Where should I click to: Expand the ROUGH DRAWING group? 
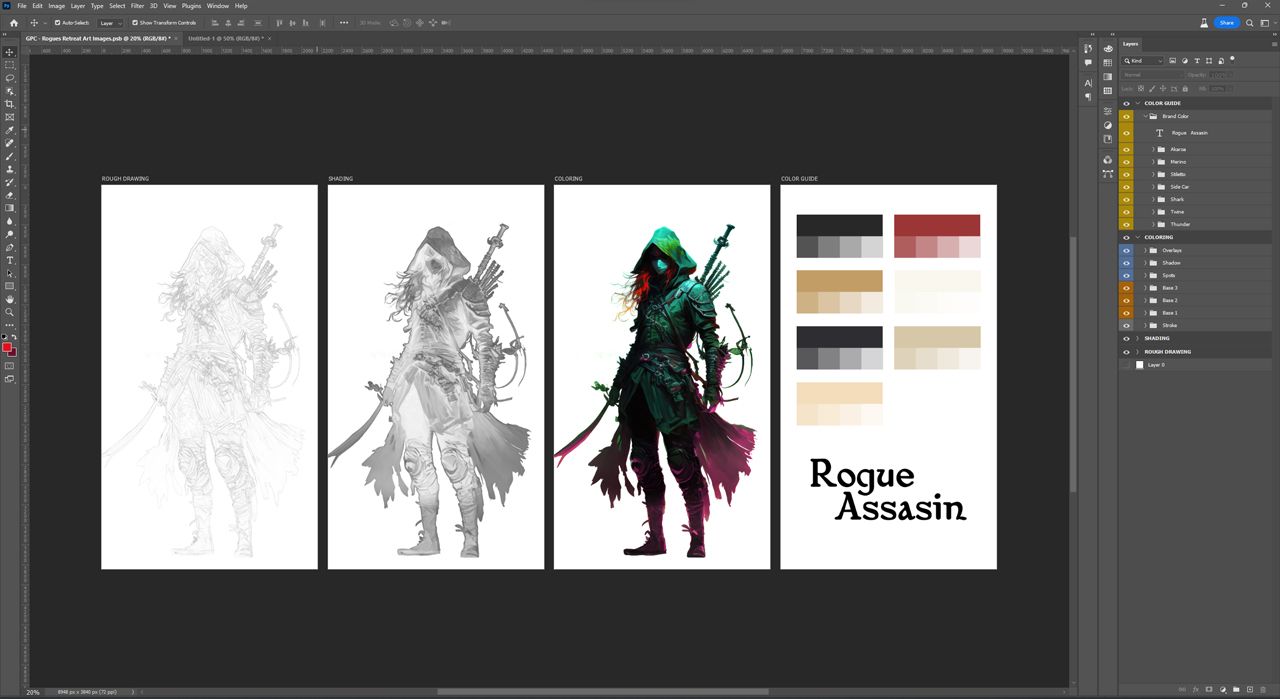tap(1138, 352)
